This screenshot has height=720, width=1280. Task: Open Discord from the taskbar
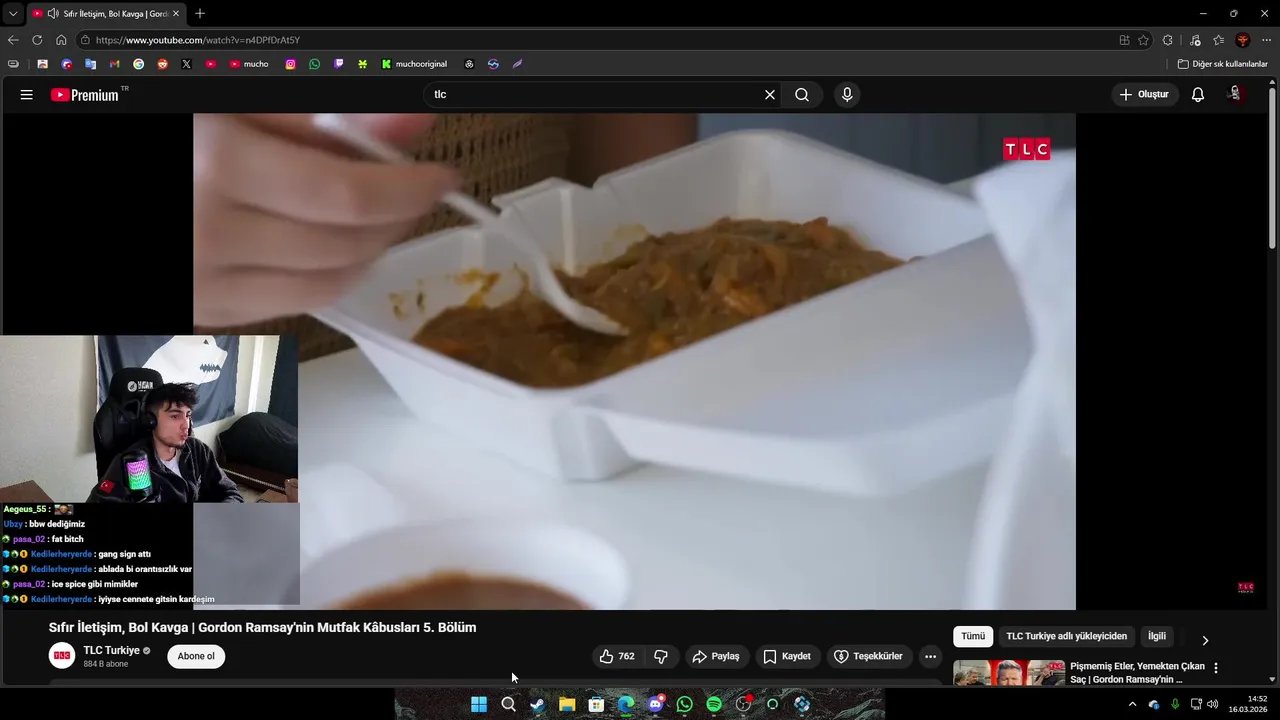click(655, 704)
